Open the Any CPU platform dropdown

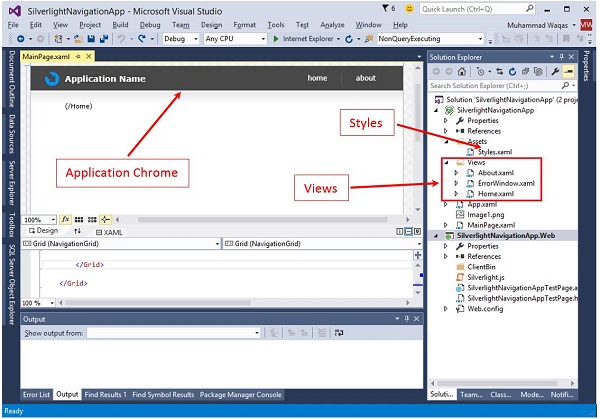[235, 39]
